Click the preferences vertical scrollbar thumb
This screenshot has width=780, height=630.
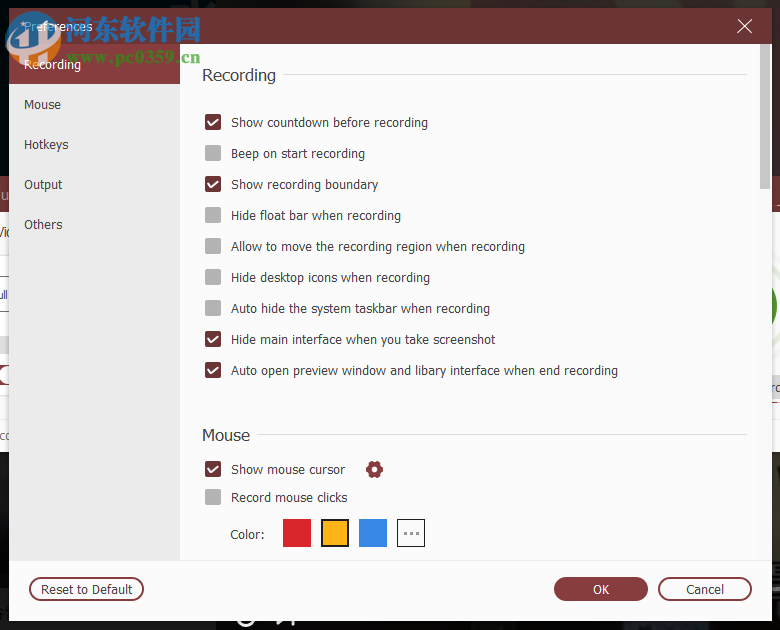tap(765, 116)
